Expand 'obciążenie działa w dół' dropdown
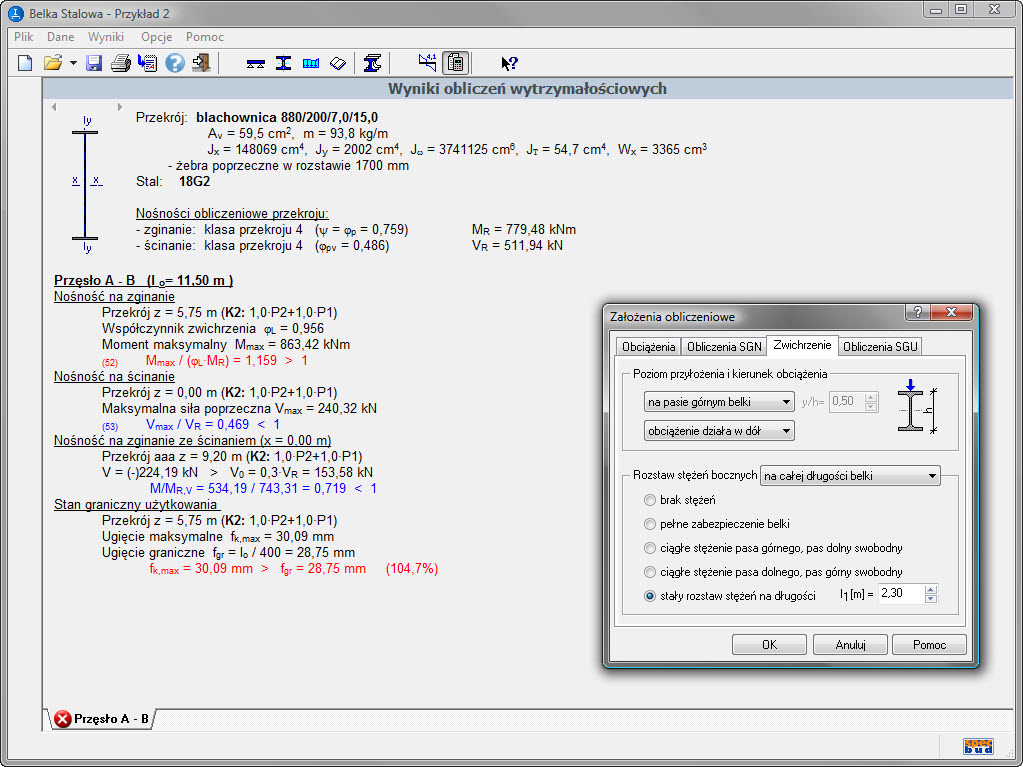The height and width of the screenshot is (767, 1023). [x=719, y=431]
